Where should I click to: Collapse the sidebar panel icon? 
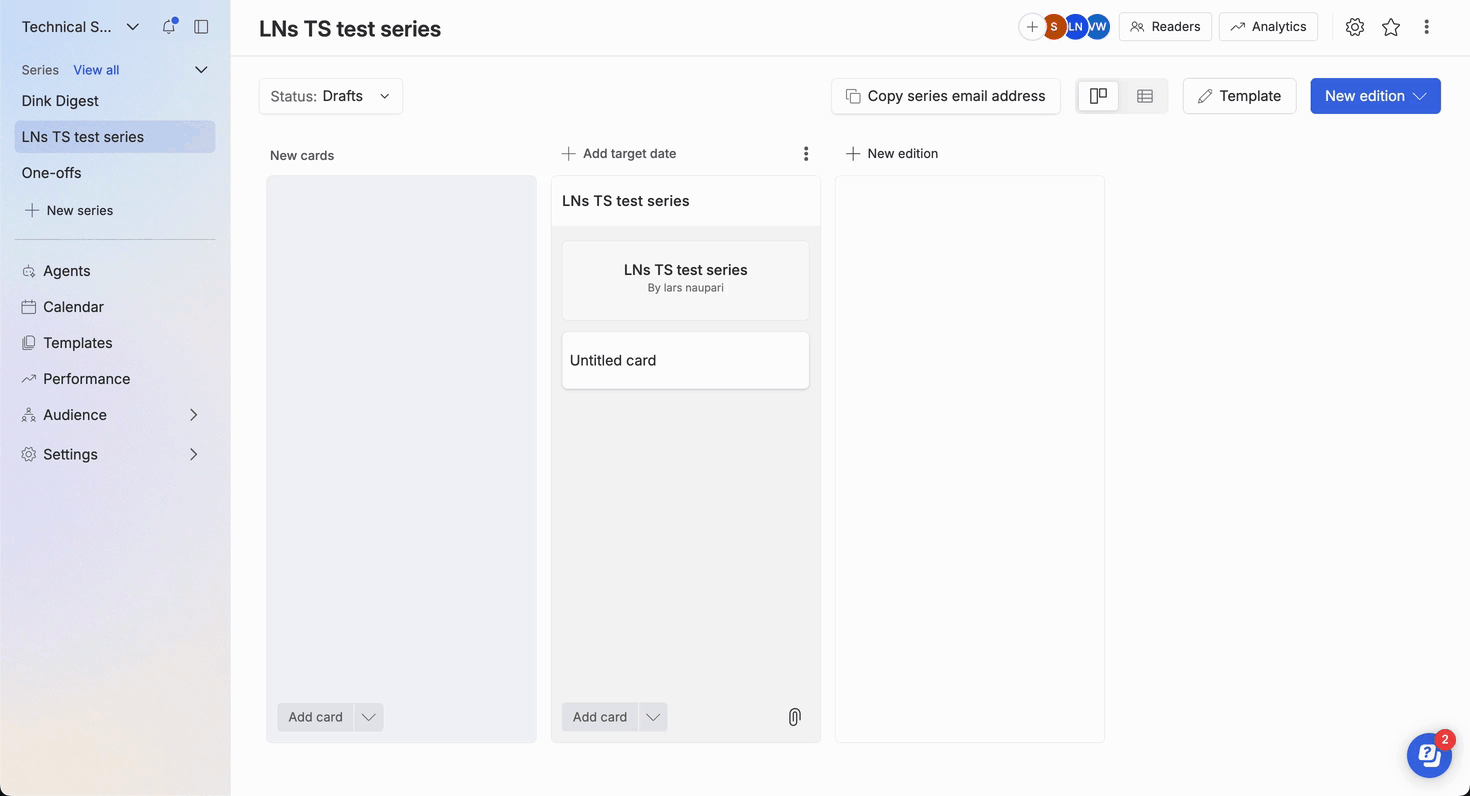[x=201, y=27]
